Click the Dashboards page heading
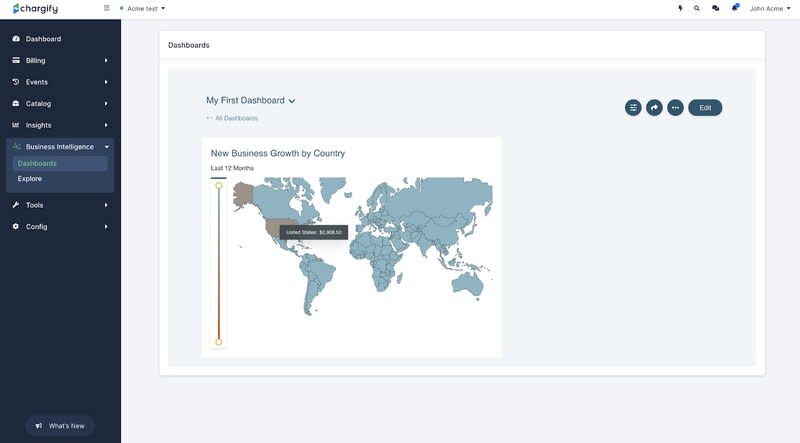Screen dimensions: 800x443 (189, 45)
